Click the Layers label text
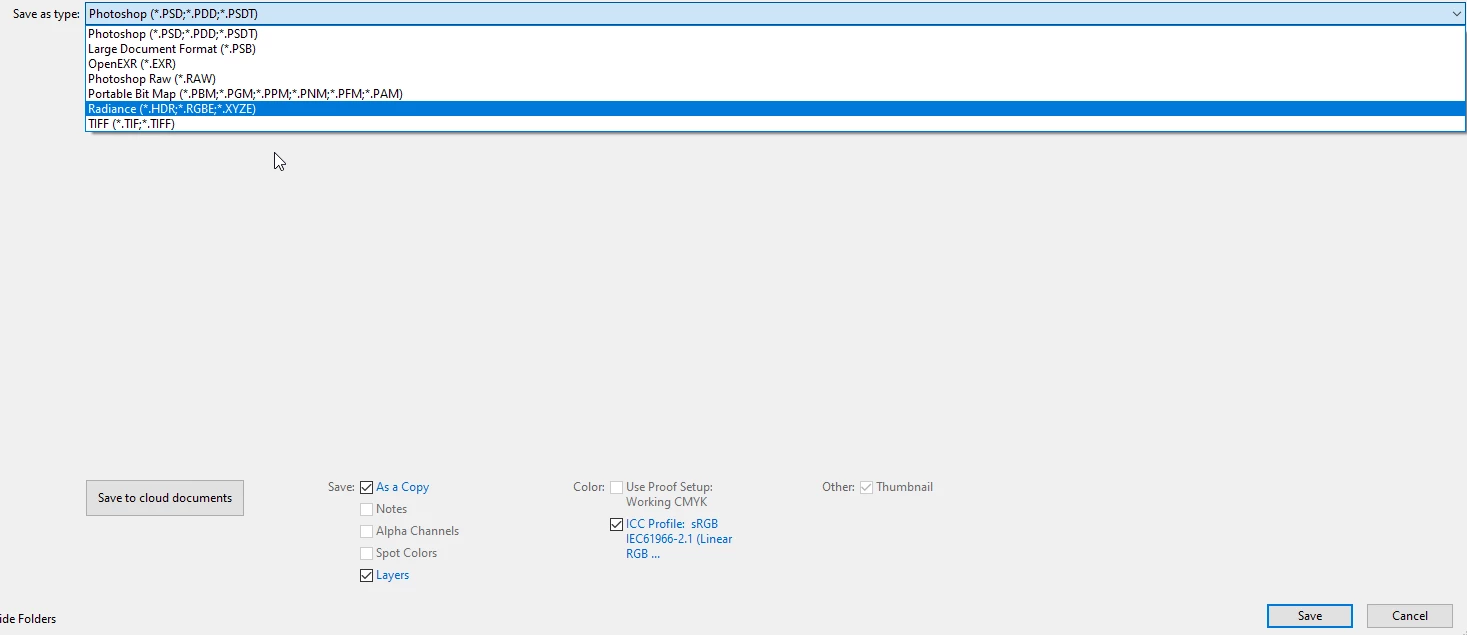Image resolution: width=1467 pixels, height=635 pixels. [393, 576]
